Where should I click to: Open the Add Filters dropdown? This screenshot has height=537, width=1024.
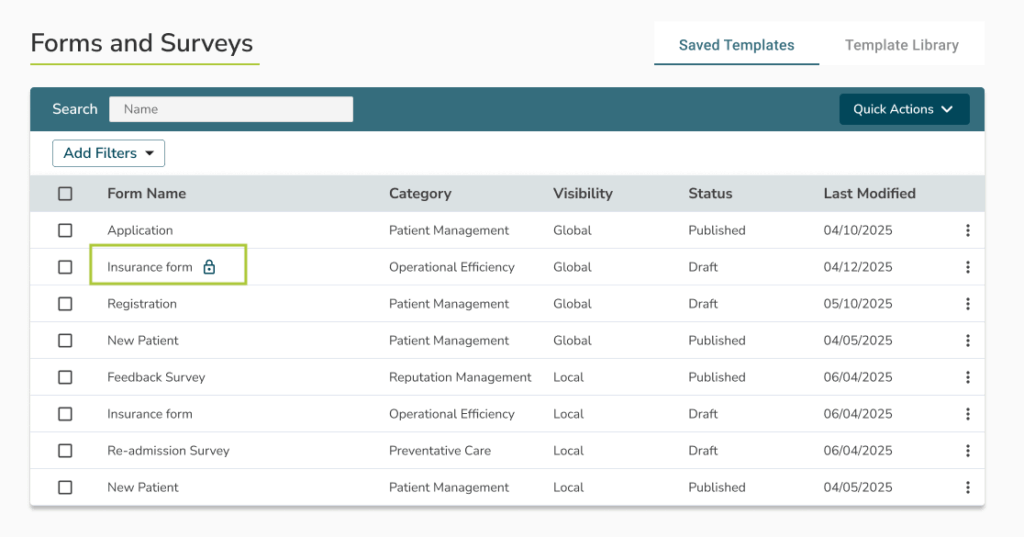pos(108,153)
